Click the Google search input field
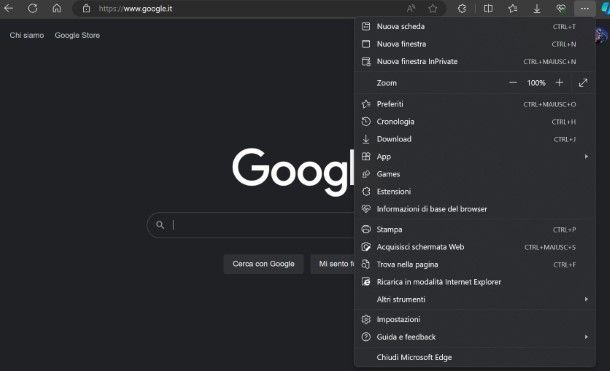 coord(251,225)
